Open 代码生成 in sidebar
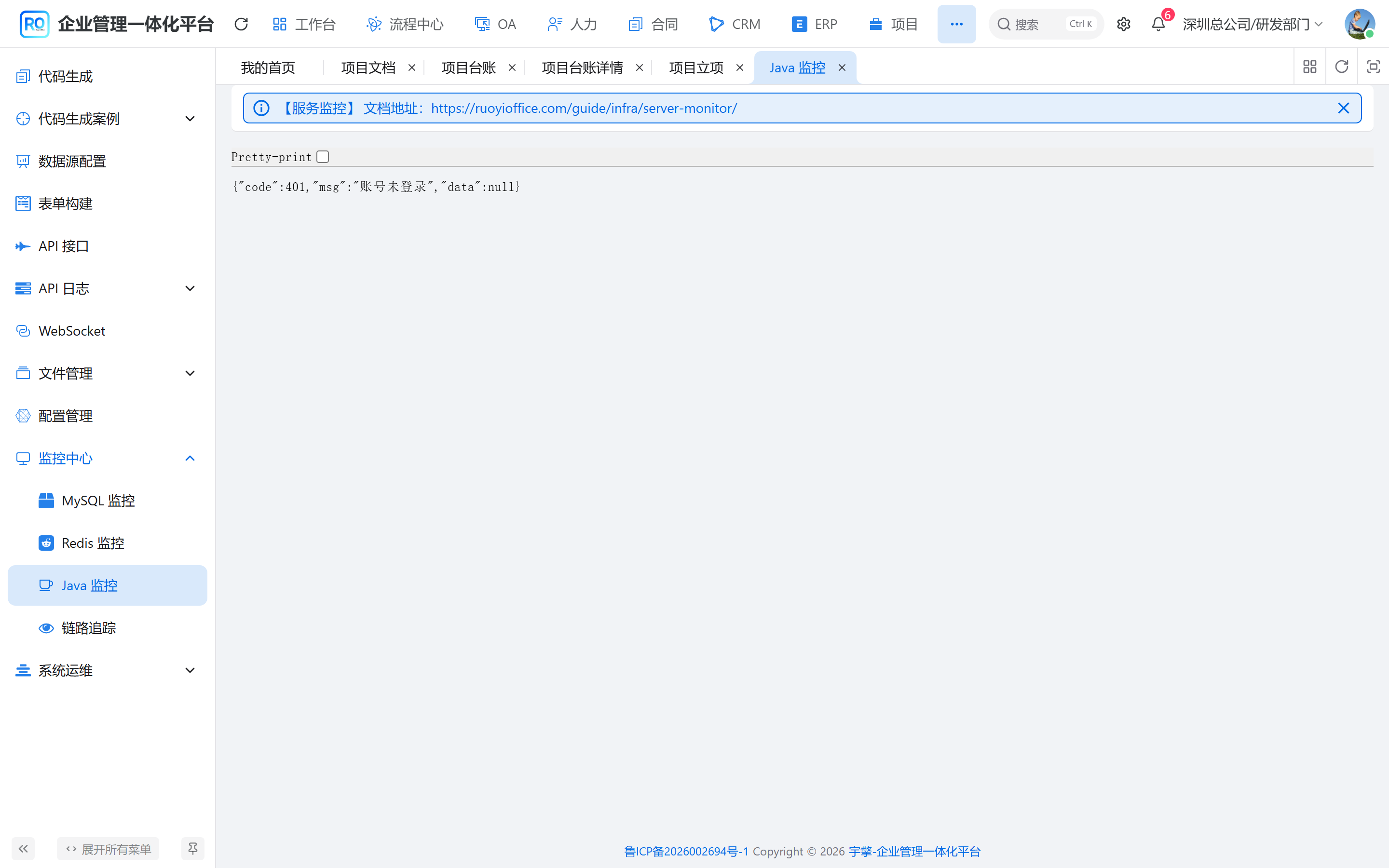1389x868 pixels. (x=108, y=76)
